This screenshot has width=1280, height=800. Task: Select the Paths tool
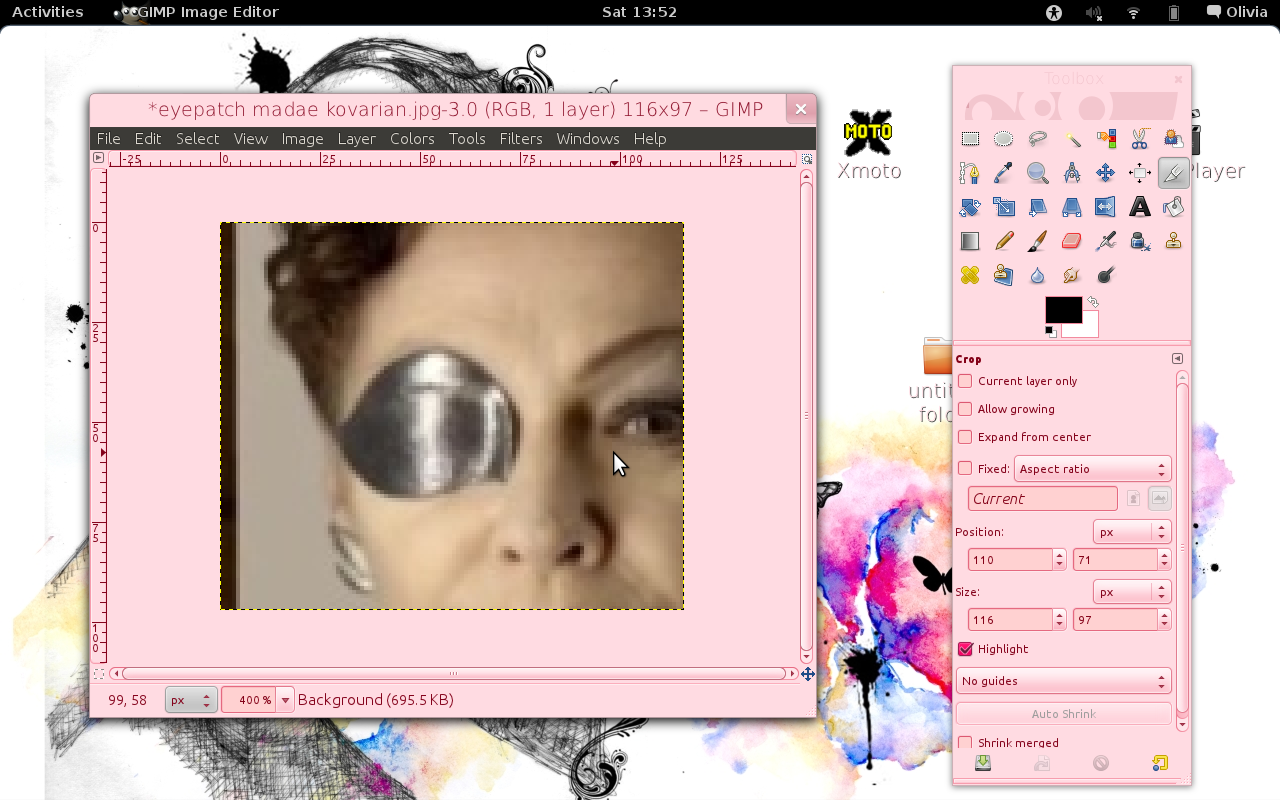coord(970,173)
